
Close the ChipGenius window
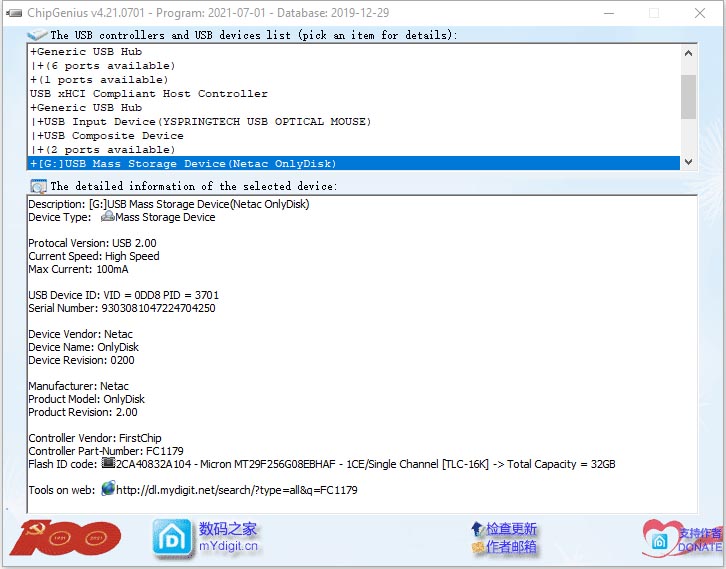(x=700, y=13)
